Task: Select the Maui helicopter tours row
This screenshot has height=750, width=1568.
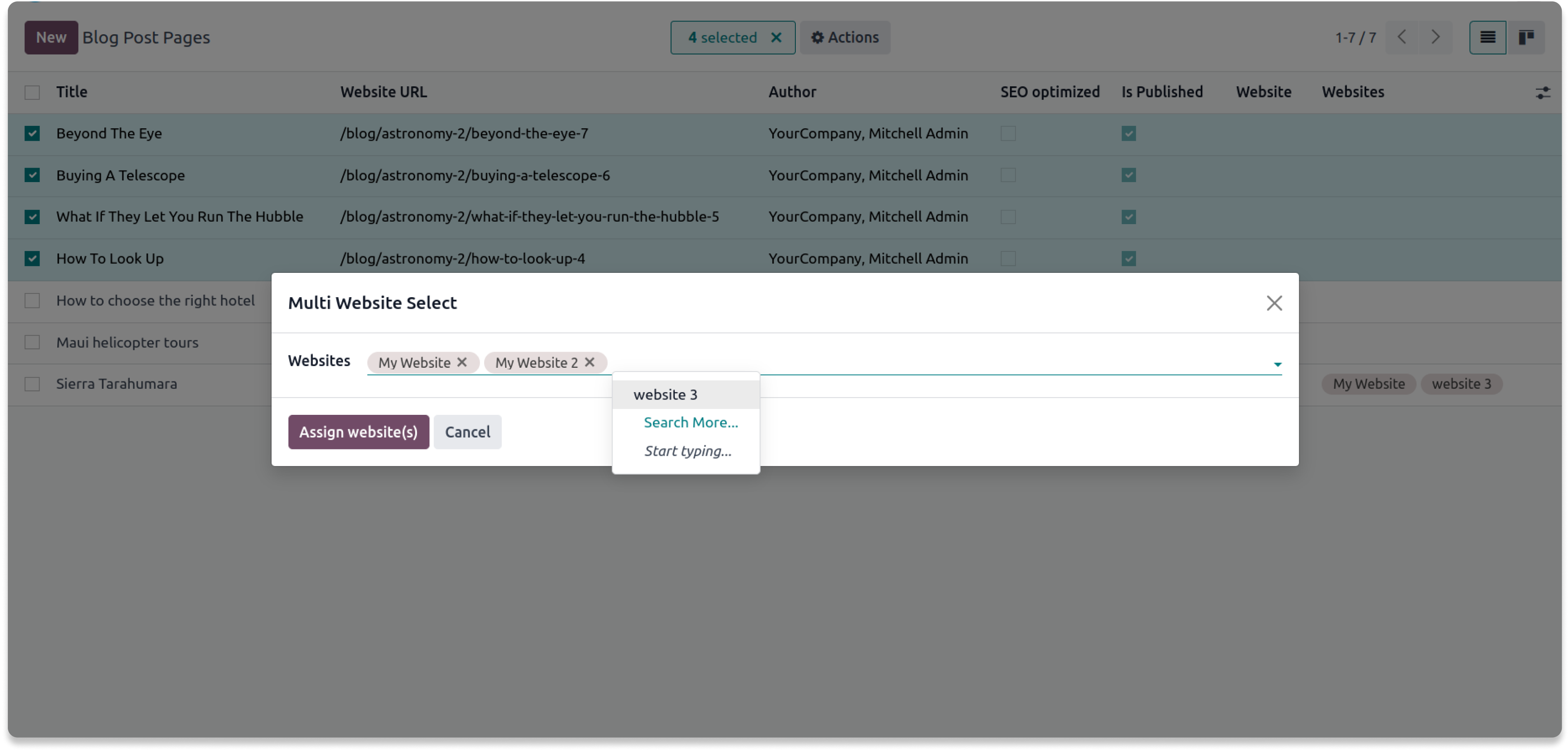Action: pyautogui.click(x=32, y=343)
